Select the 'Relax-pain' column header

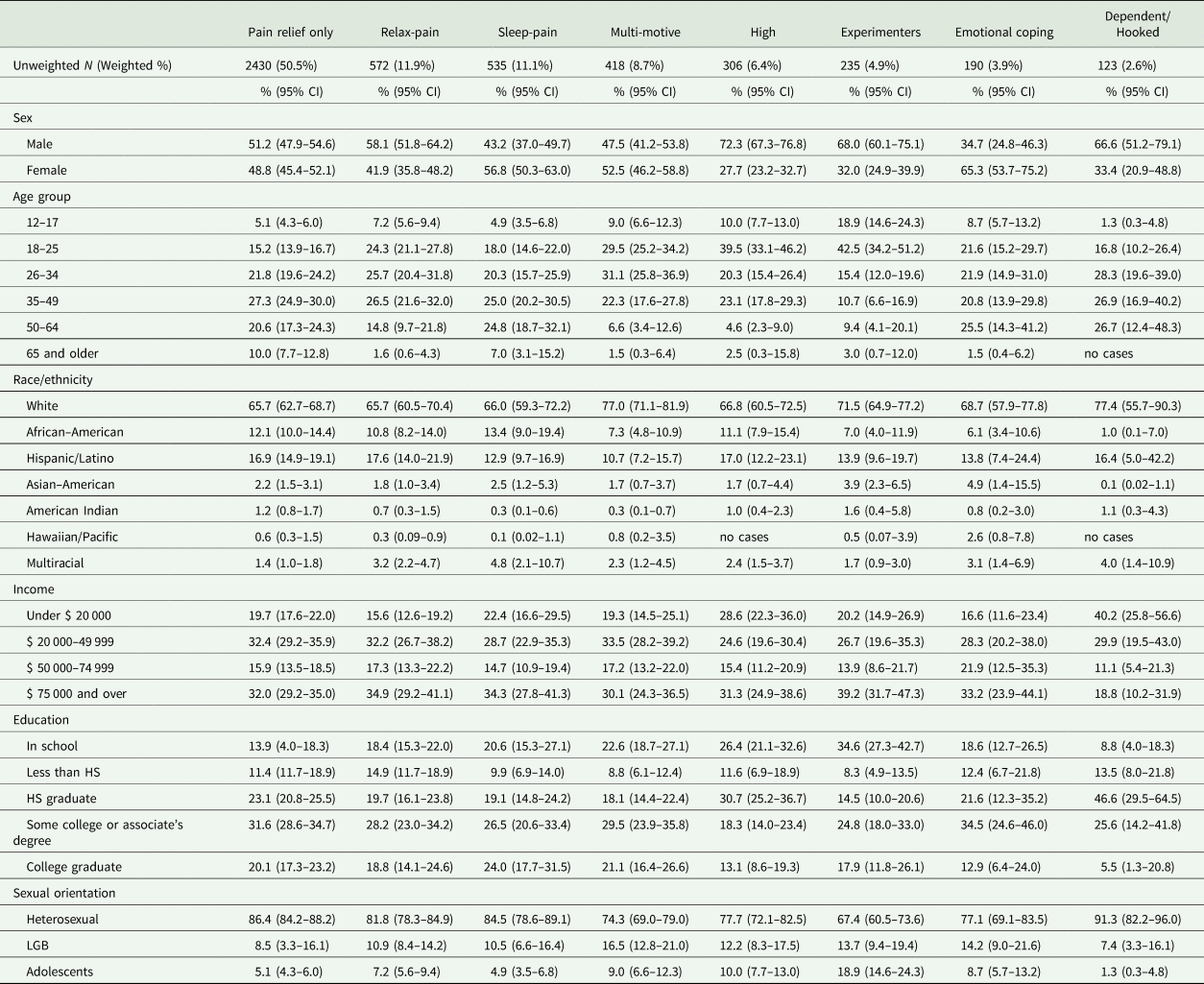(x=410, y=32)
